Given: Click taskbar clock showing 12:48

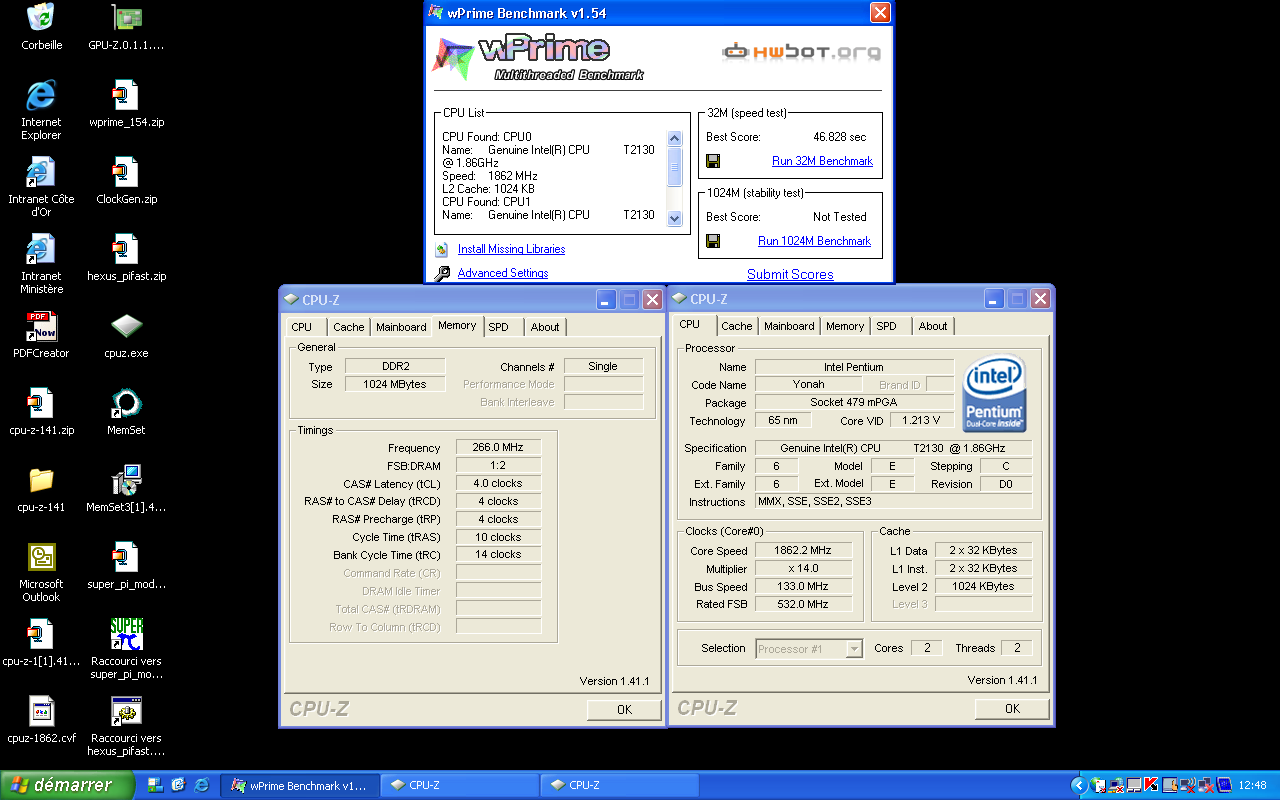Looking at the screenshot, I should tap(1252, 786).
